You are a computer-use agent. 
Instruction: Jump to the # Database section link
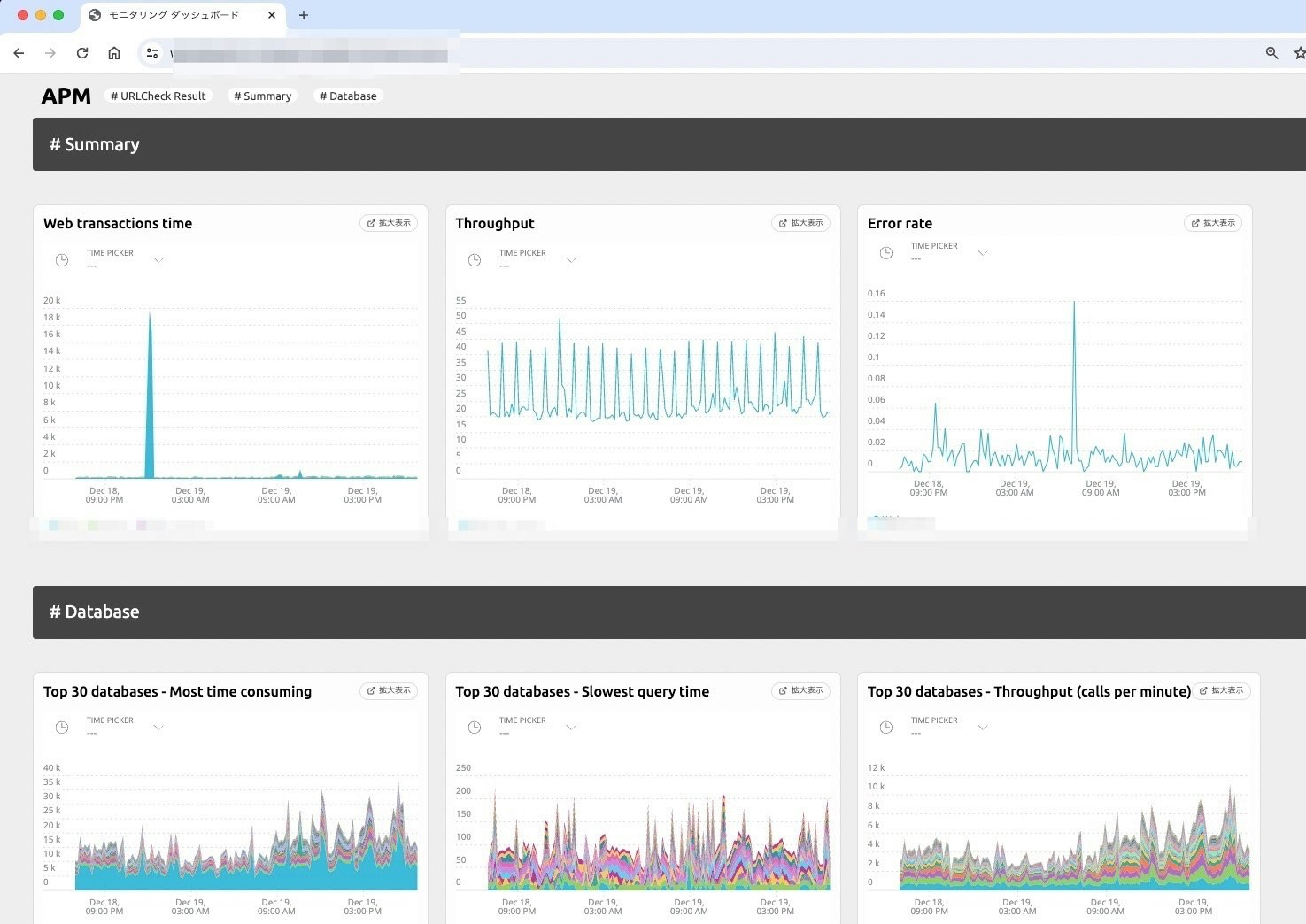(x=348, y=96)
